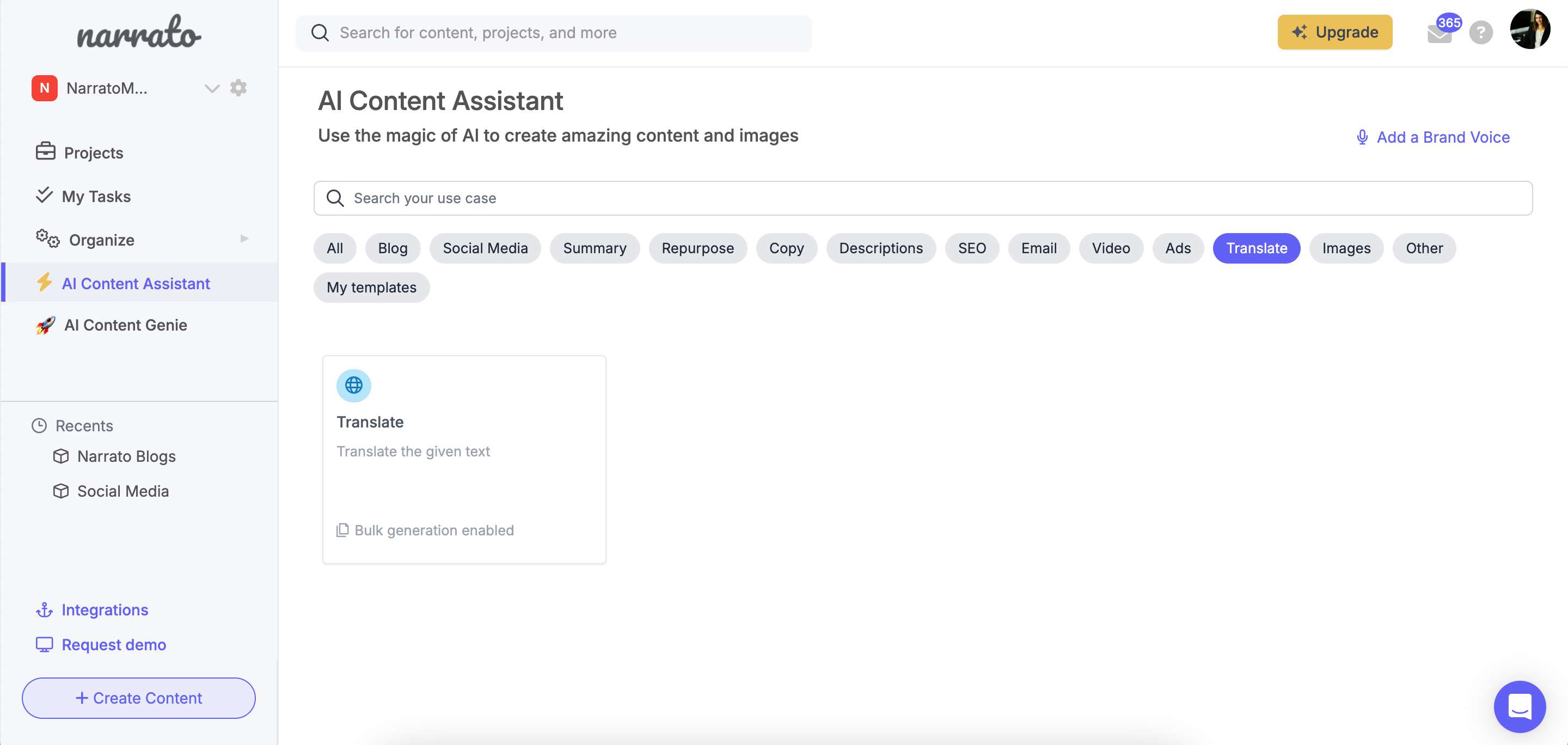Open the user profile avatar
This screenshot has width=1568, height=745.
(1530, 29)
